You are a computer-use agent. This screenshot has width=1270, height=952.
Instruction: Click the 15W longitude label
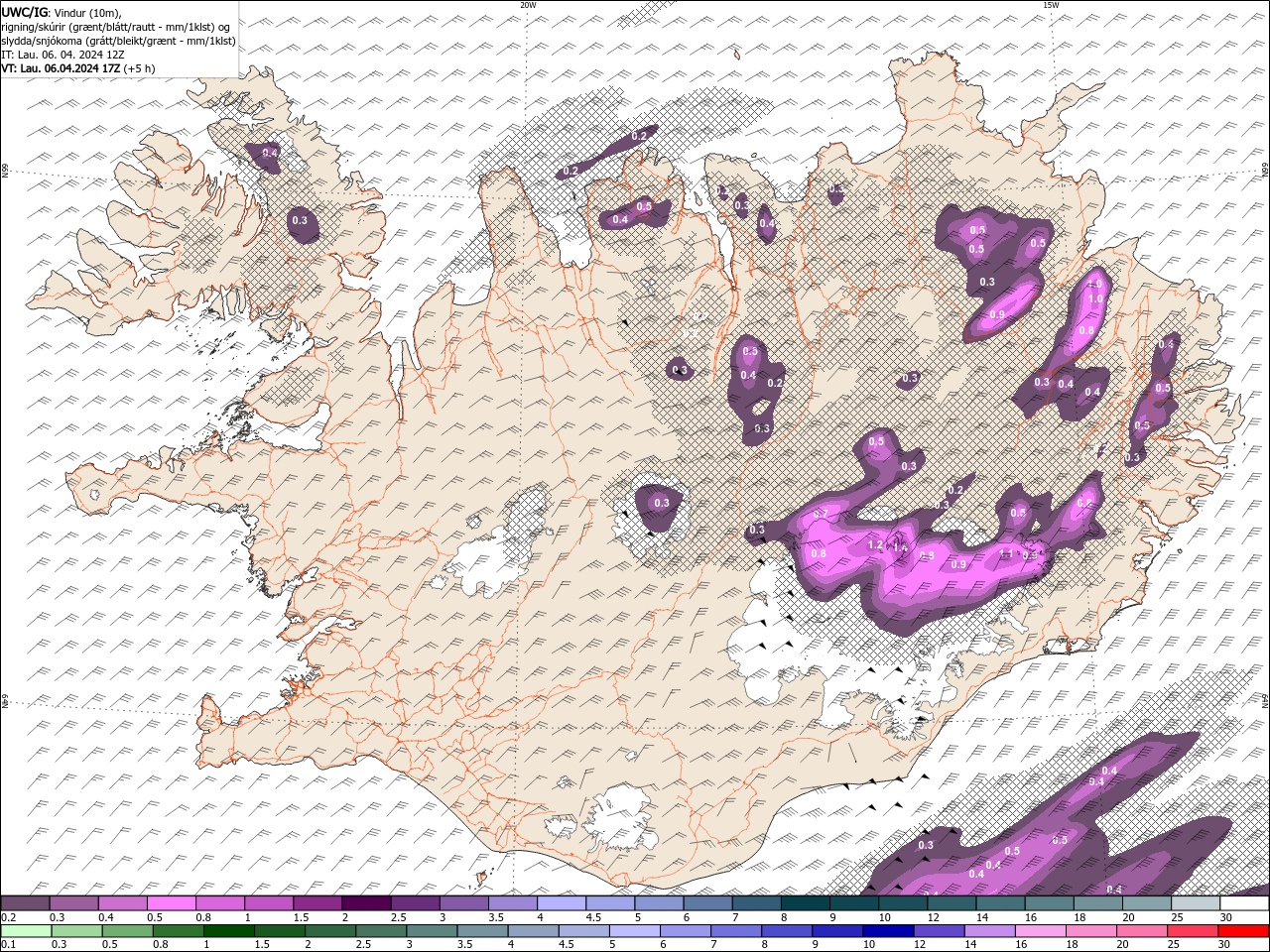pos(1050,5)
